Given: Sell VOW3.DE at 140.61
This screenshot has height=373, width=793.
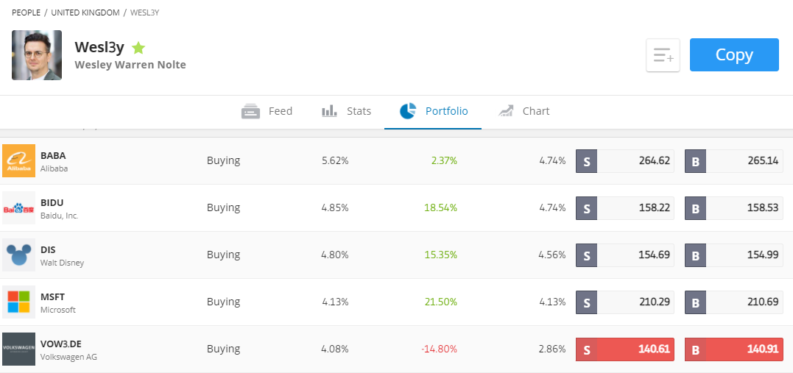Looking at the screenshot, I should pyautogui.click(x=625, y=349).
